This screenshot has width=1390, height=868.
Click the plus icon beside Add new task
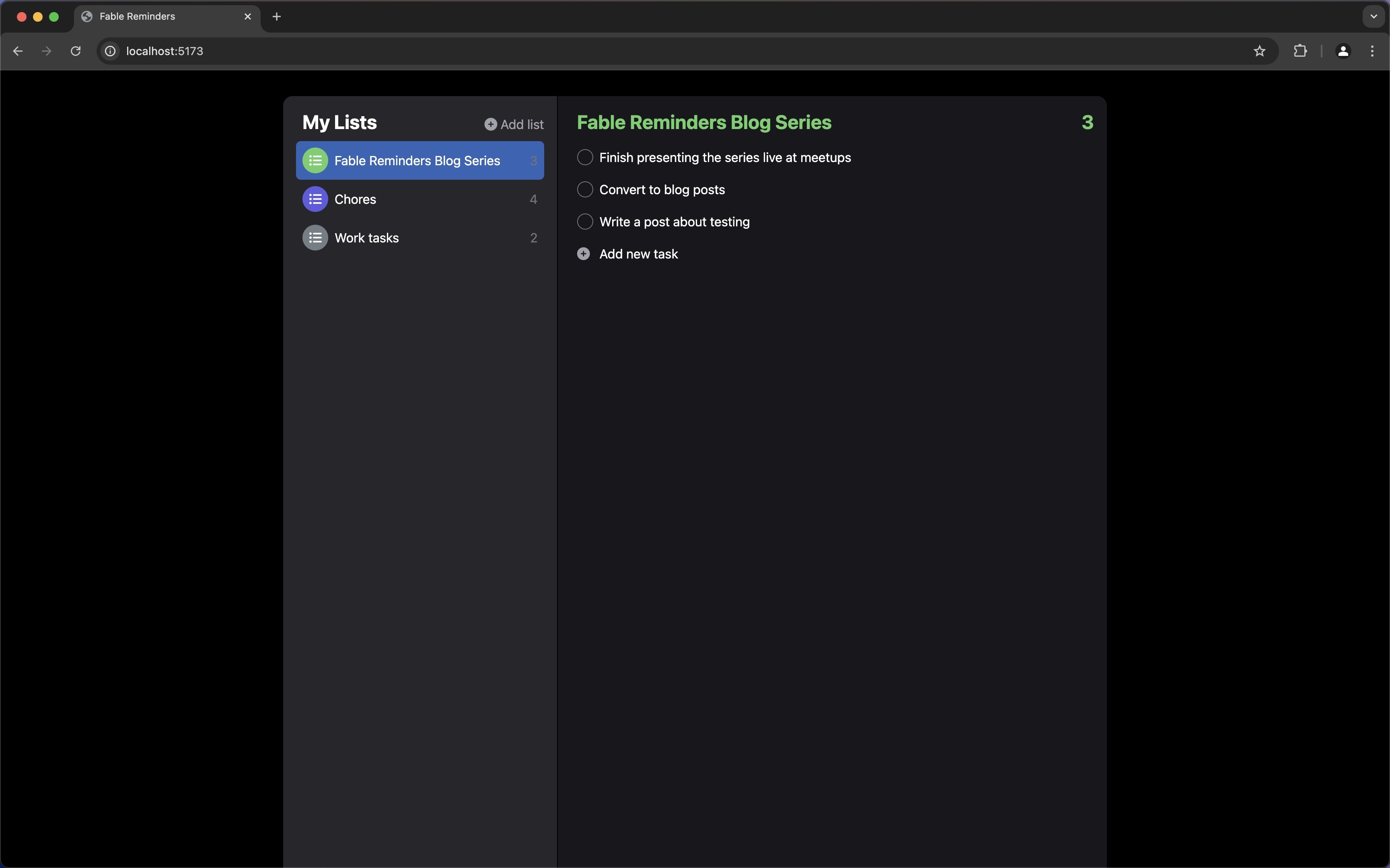point(583,254)
